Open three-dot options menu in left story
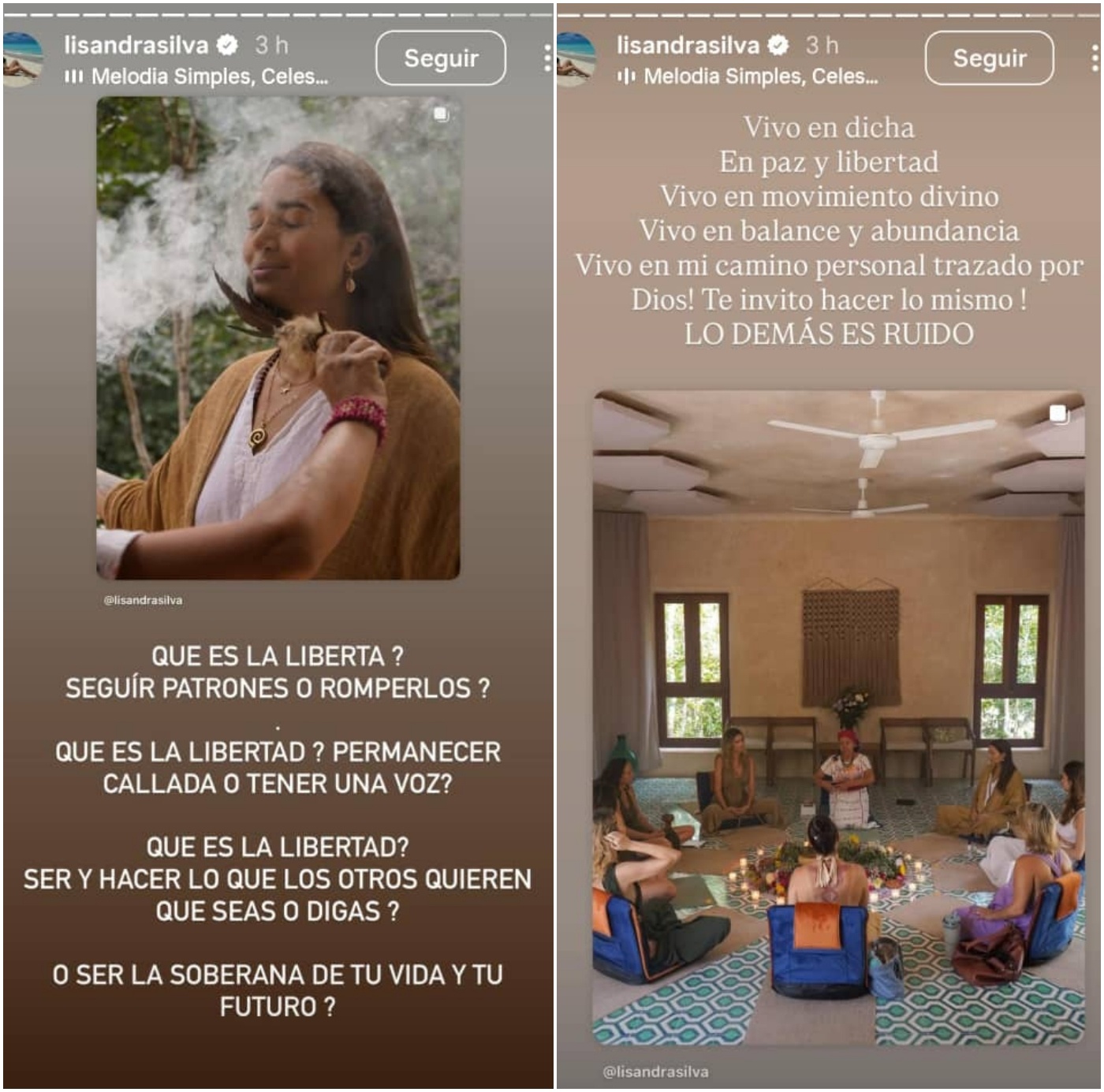 [546, 58]
